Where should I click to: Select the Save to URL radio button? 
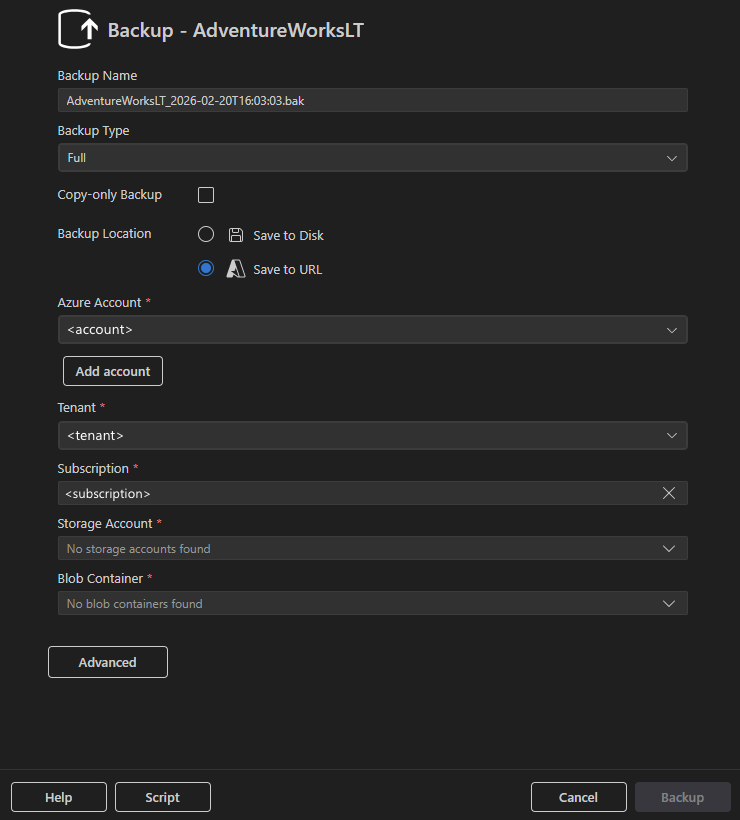[x=205, y=268]
